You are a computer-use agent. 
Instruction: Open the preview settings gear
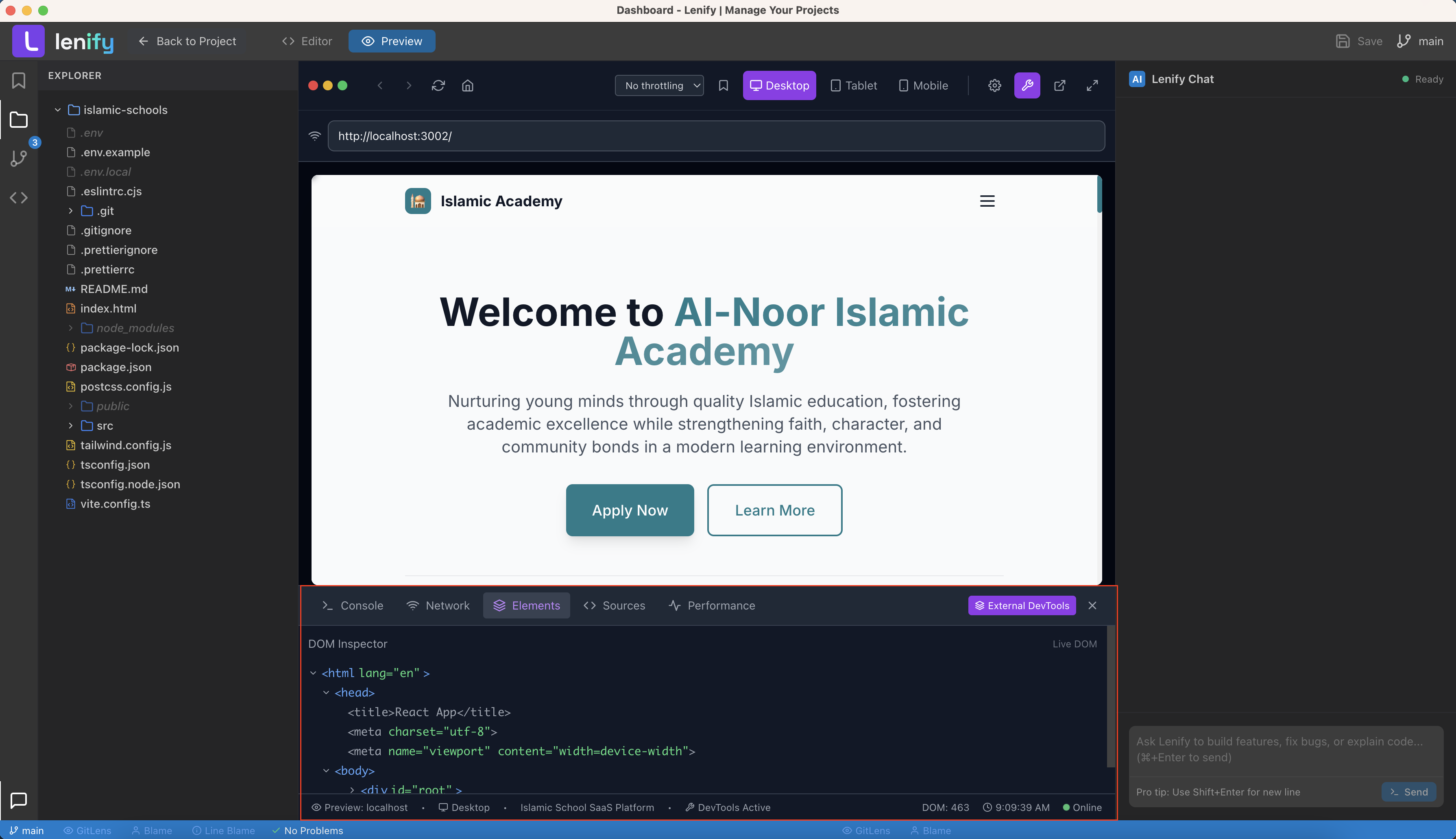point(994,85)
